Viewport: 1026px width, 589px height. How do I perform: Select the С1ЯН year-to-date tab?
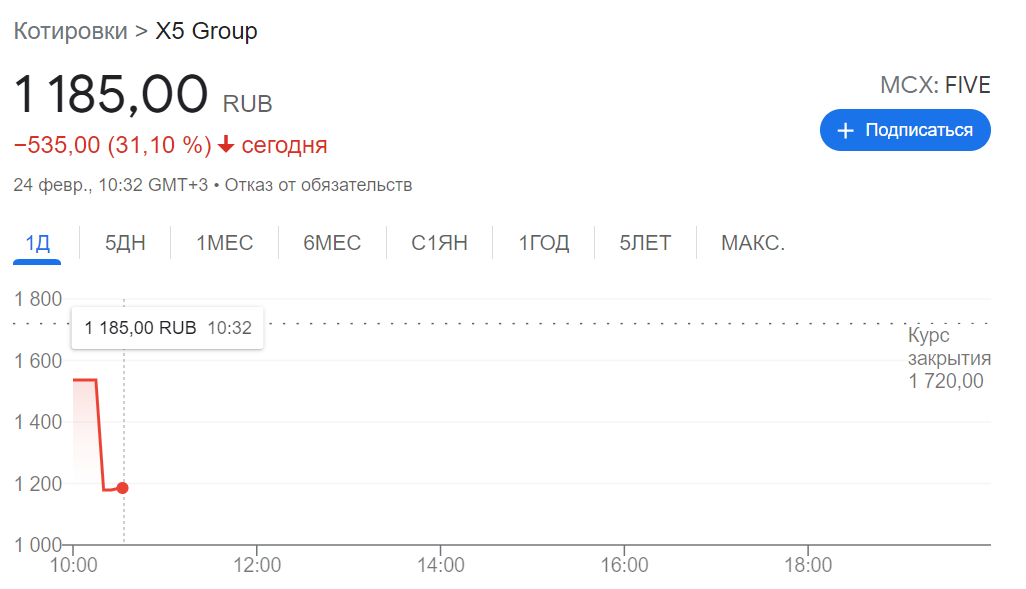[439, 243]
